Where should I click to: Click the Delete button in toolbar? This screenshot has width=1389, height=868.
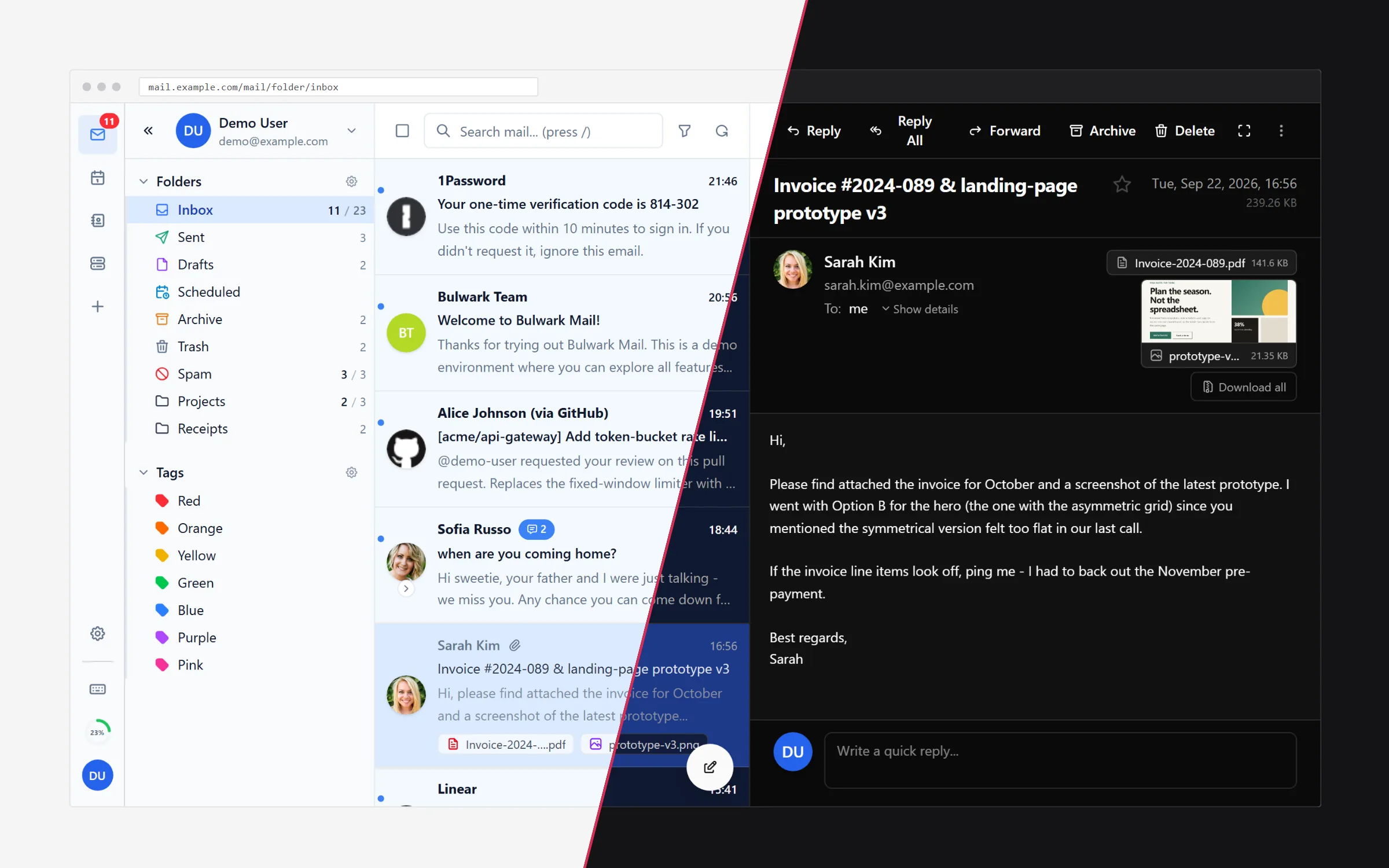point(1185,131)
